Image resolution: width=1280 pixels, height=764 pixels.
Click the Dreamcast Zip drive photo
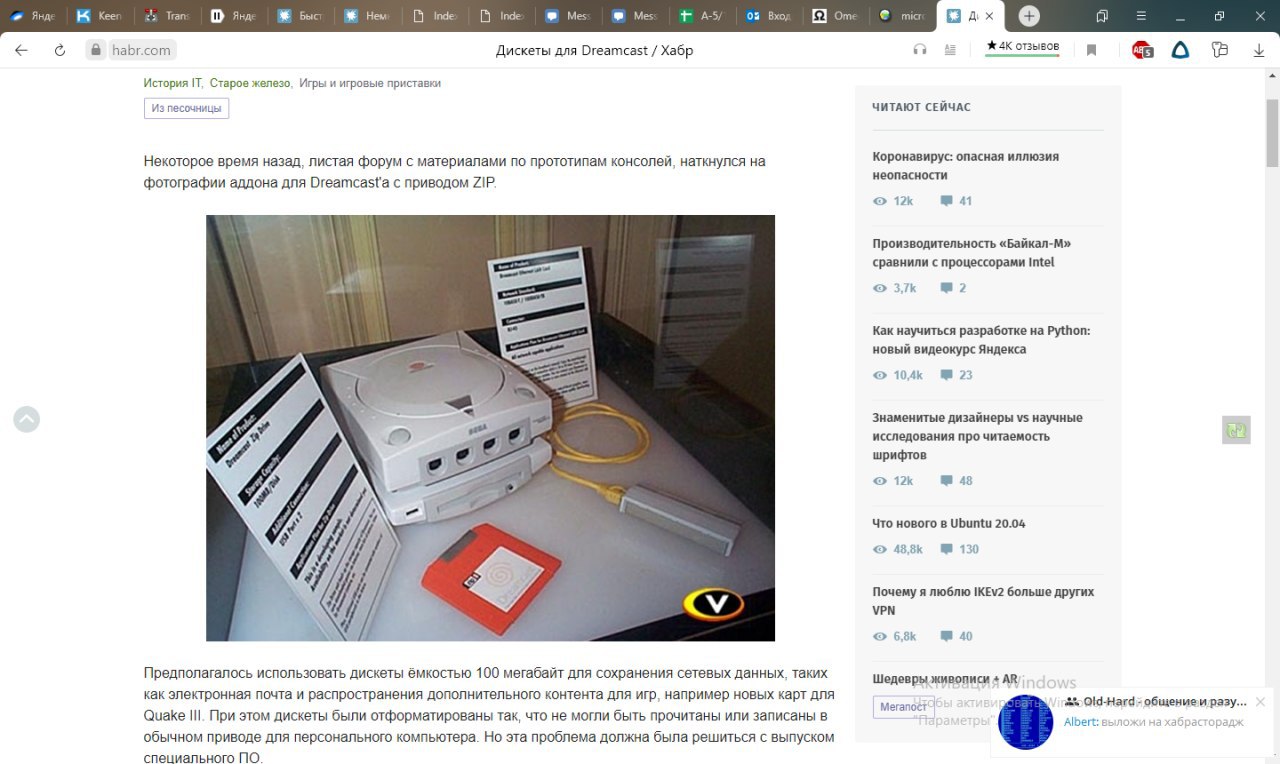coord(490,428)
